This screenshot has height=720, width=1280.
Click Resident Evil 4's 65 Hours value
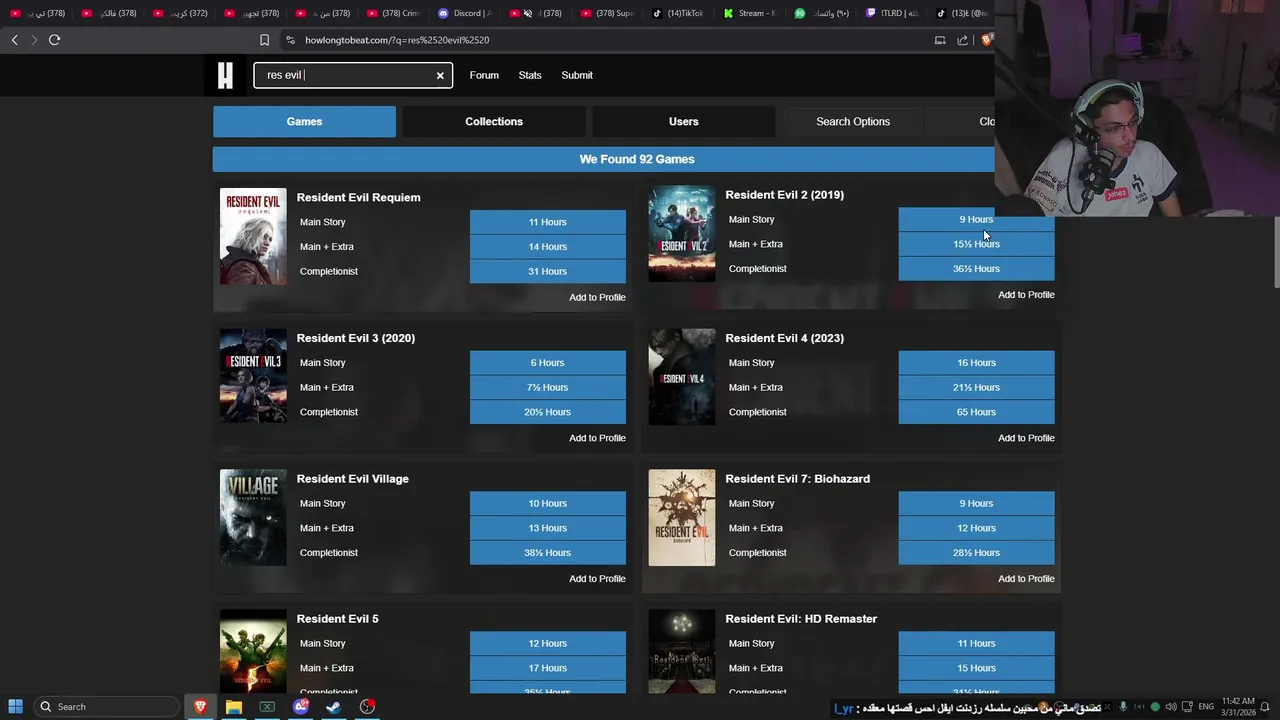pos(976,412)
